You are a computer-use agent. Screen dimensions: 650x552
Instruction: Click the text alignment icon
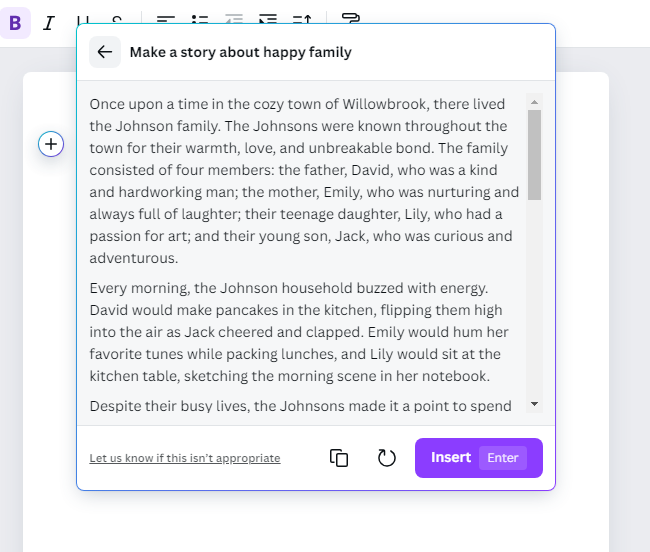pyautogui.click(x=166, y=18)
